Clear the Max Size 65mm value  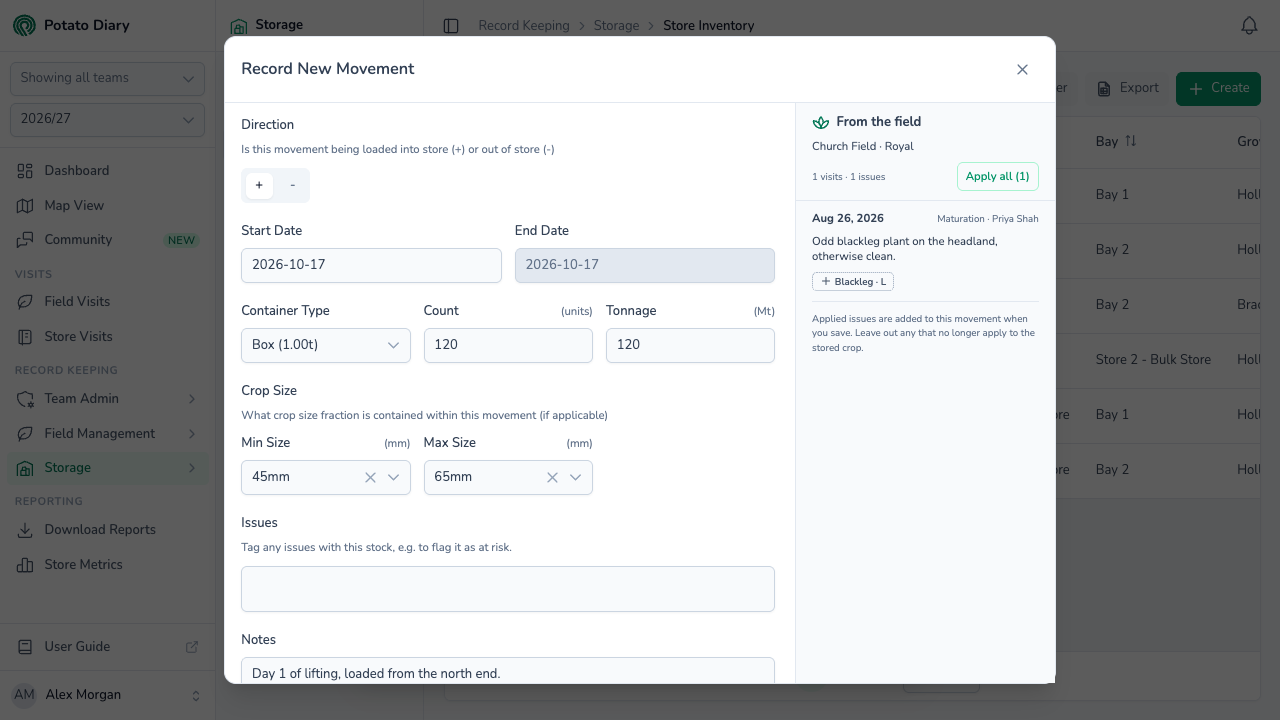click(552, 478)
